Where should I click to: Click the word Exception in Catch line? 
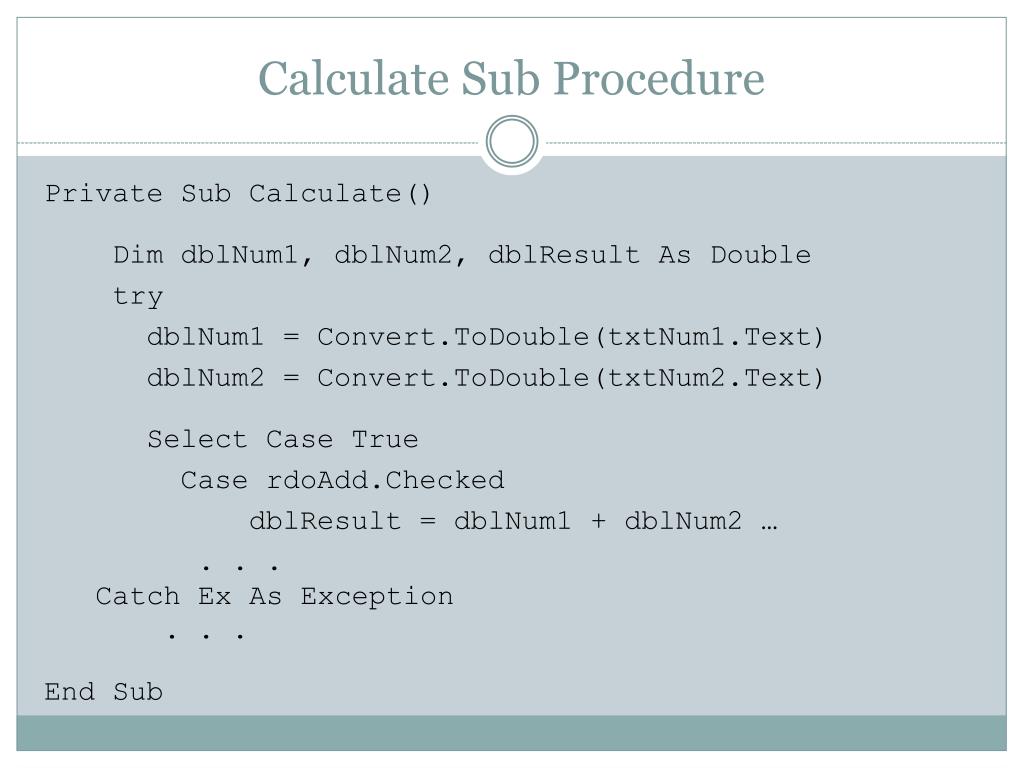tap(377, 597)
